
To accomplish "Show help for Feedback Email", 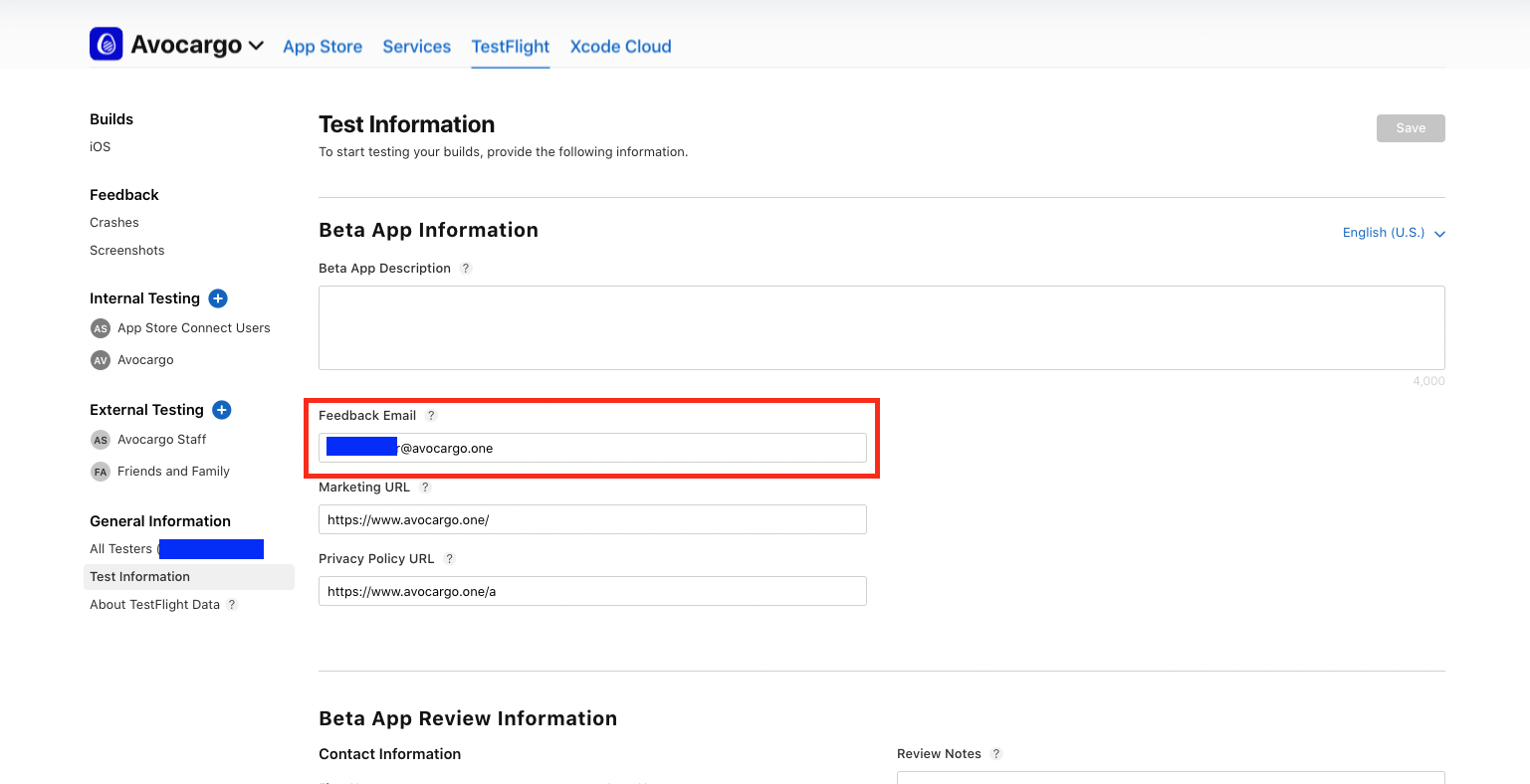I will tap(431, 416).
